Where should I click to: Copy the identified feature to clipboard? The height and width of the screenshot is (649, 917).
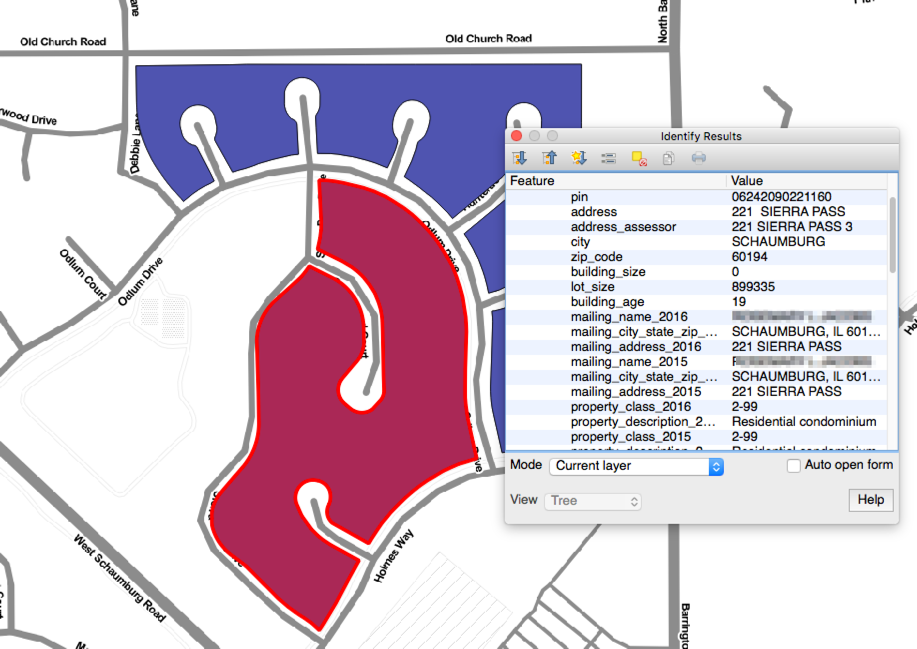click(668, 157)
